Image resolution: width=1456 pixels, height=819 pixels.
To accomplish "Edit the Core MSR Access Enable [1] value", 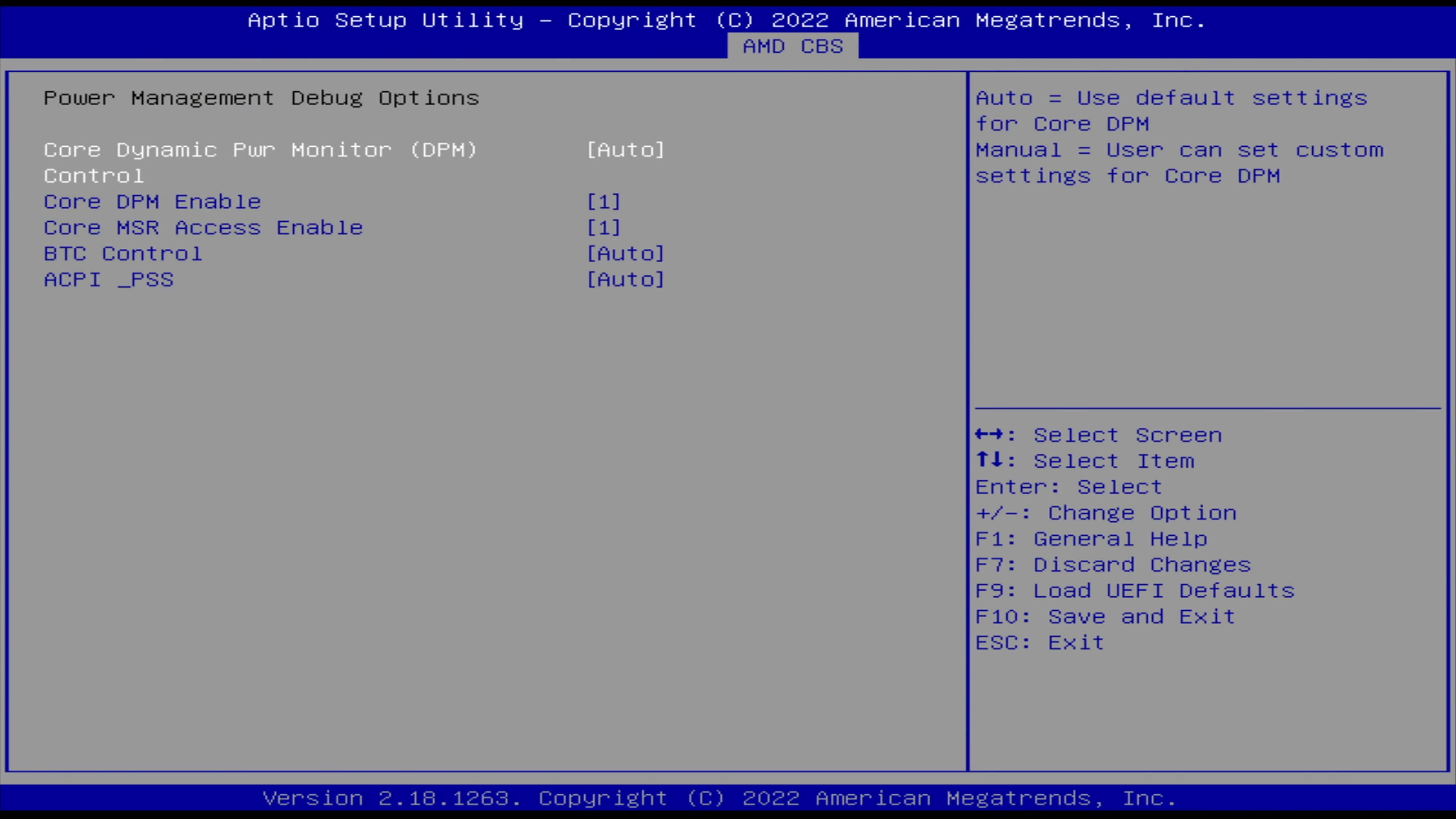I will click(604, 228).
